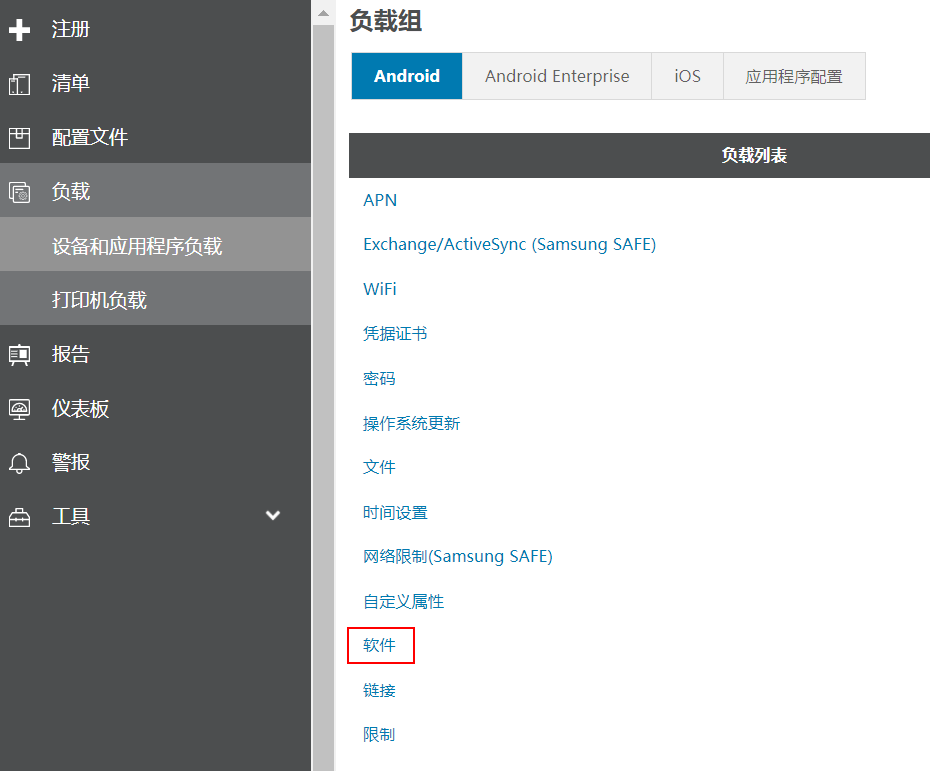The height and width of the screenshot is (771, 930).
Task: Open the WiFi payload link
Action: (380, 289)
